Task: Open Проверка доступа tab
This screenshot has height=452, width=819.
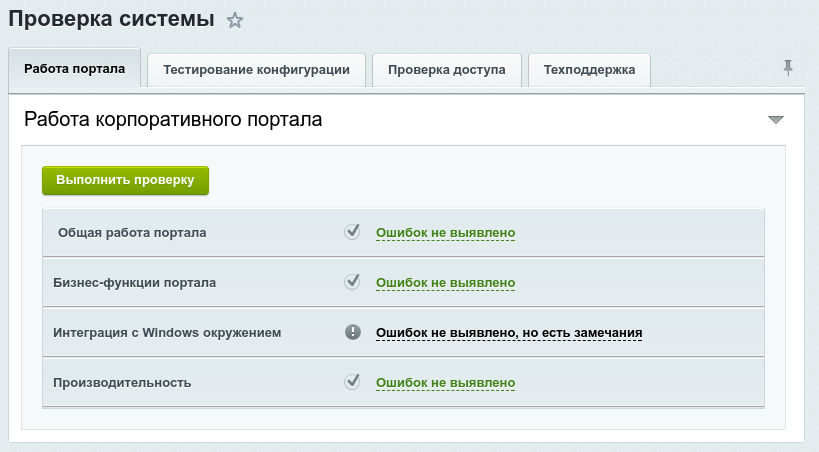Action: pos(447,70)
